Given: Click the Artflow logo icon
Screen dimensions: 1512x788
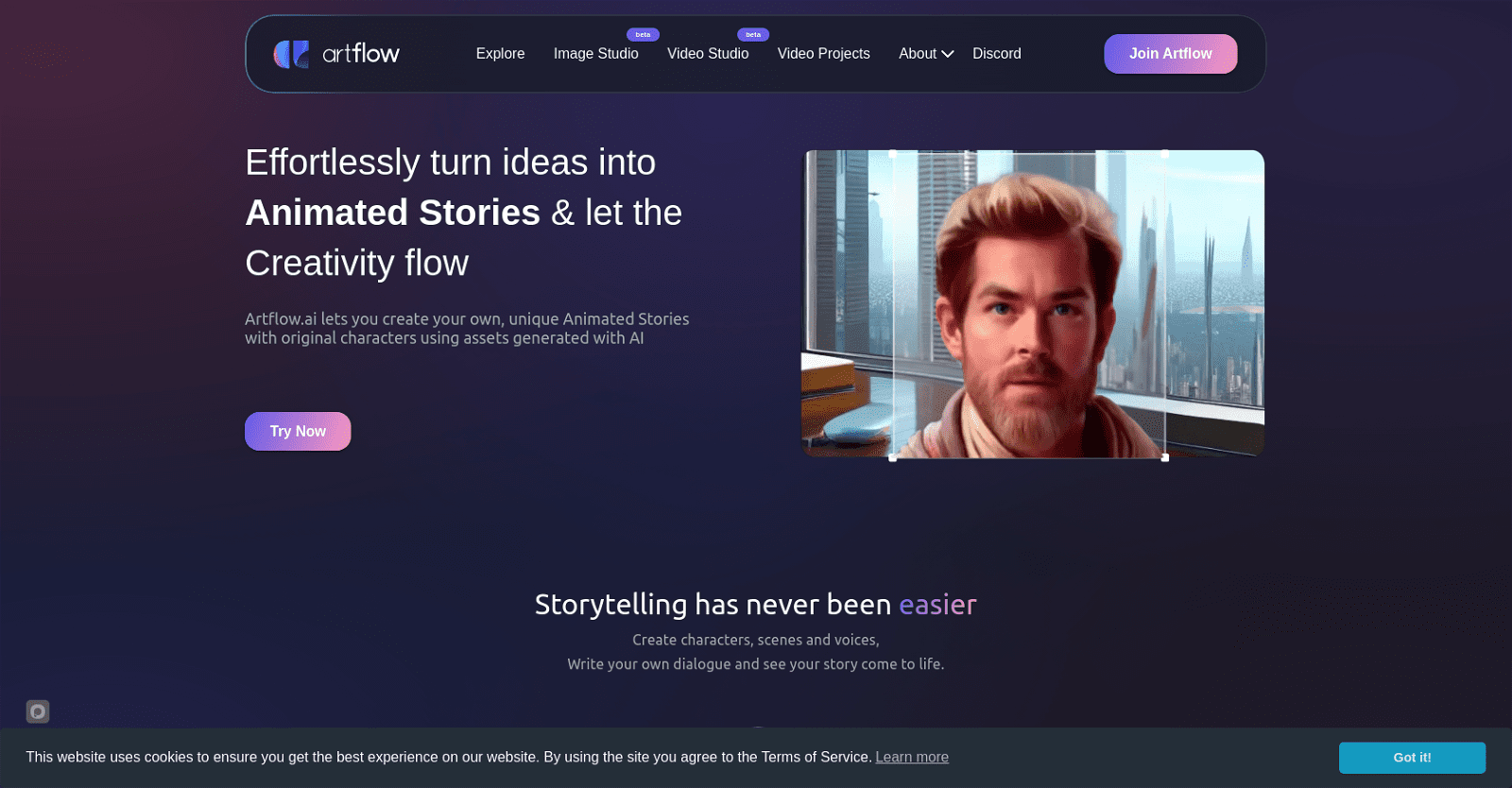Looking at the screenshot, I should (x=291, y=54).
